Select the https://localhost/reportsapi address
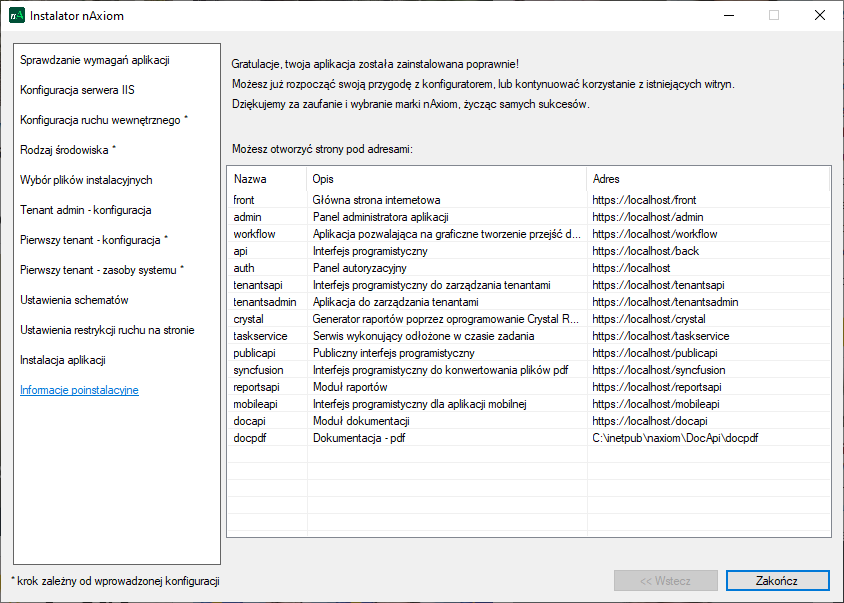This screenshot has height=603, width=844. [x=657, y=387]
